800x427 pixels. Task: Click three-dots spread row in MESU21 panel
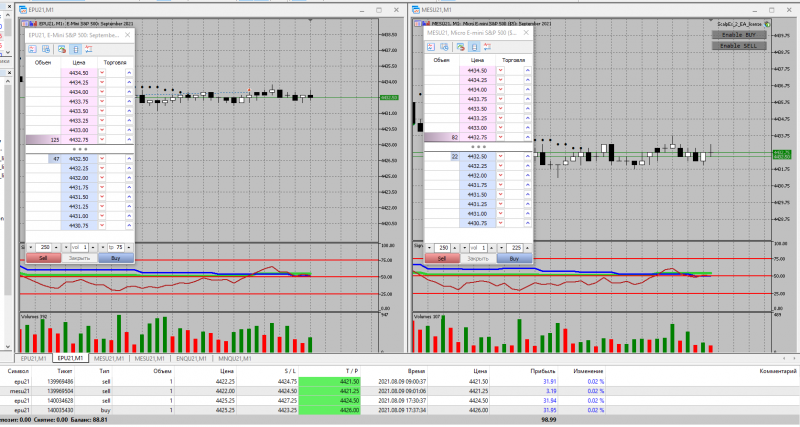pyautogui.click(x=479, y=147)
